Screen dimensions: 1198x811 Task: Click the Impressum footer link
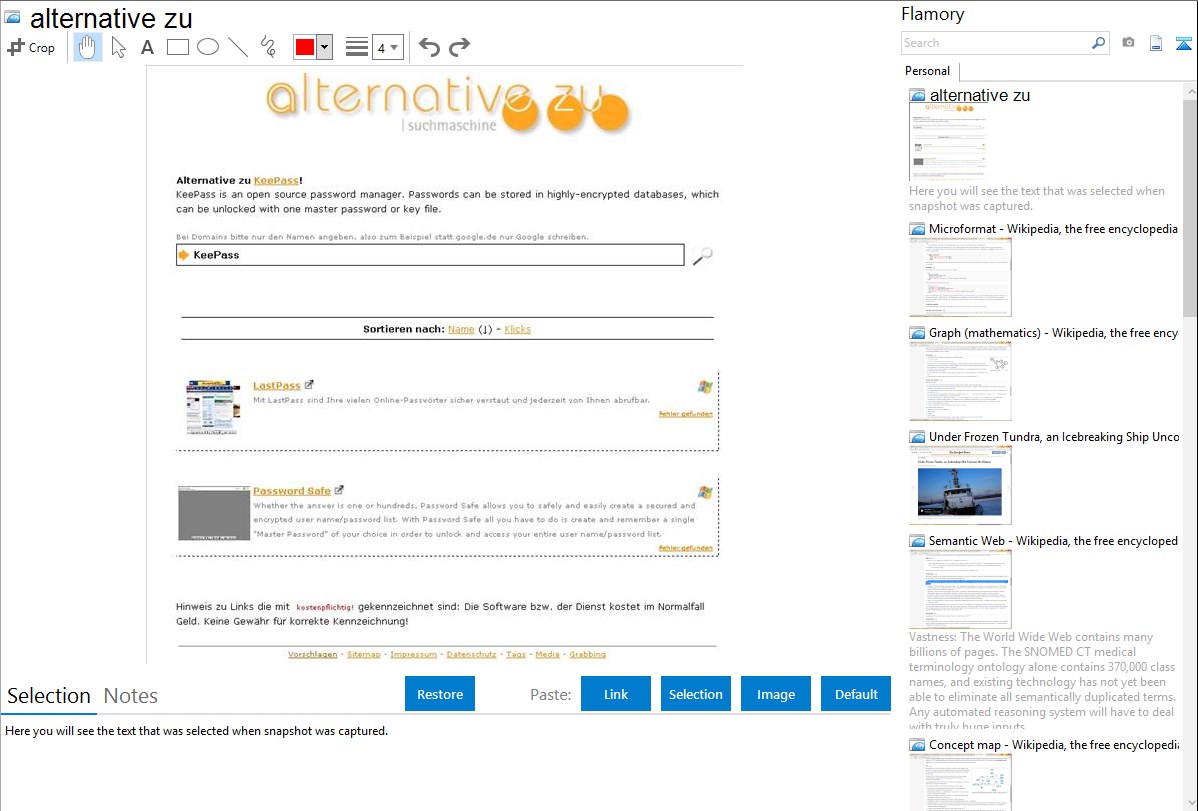[413, 654]
